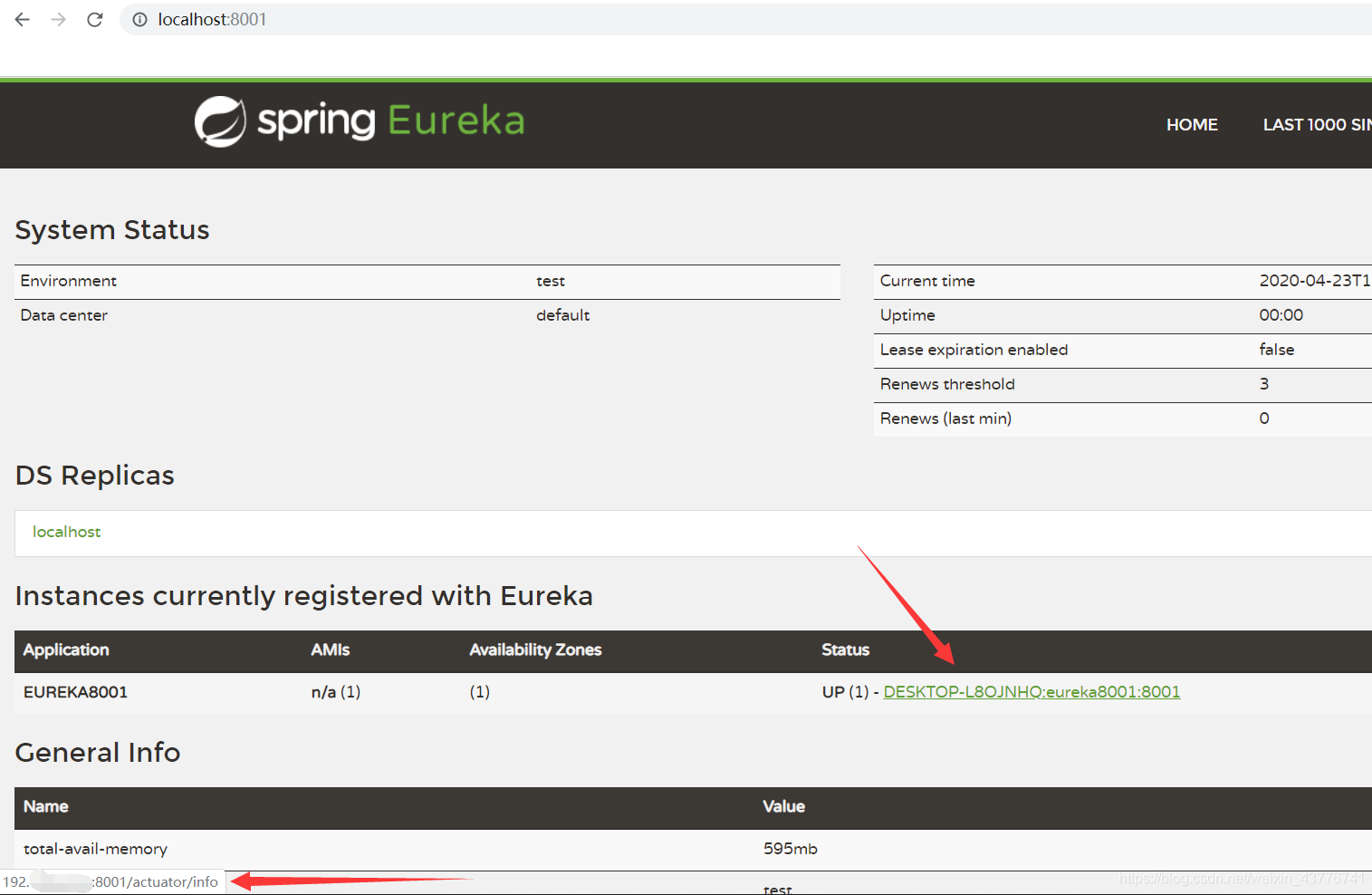Reload the page with refresh icon
This screenshot has width=1372, height=895.
click(95, 19)
